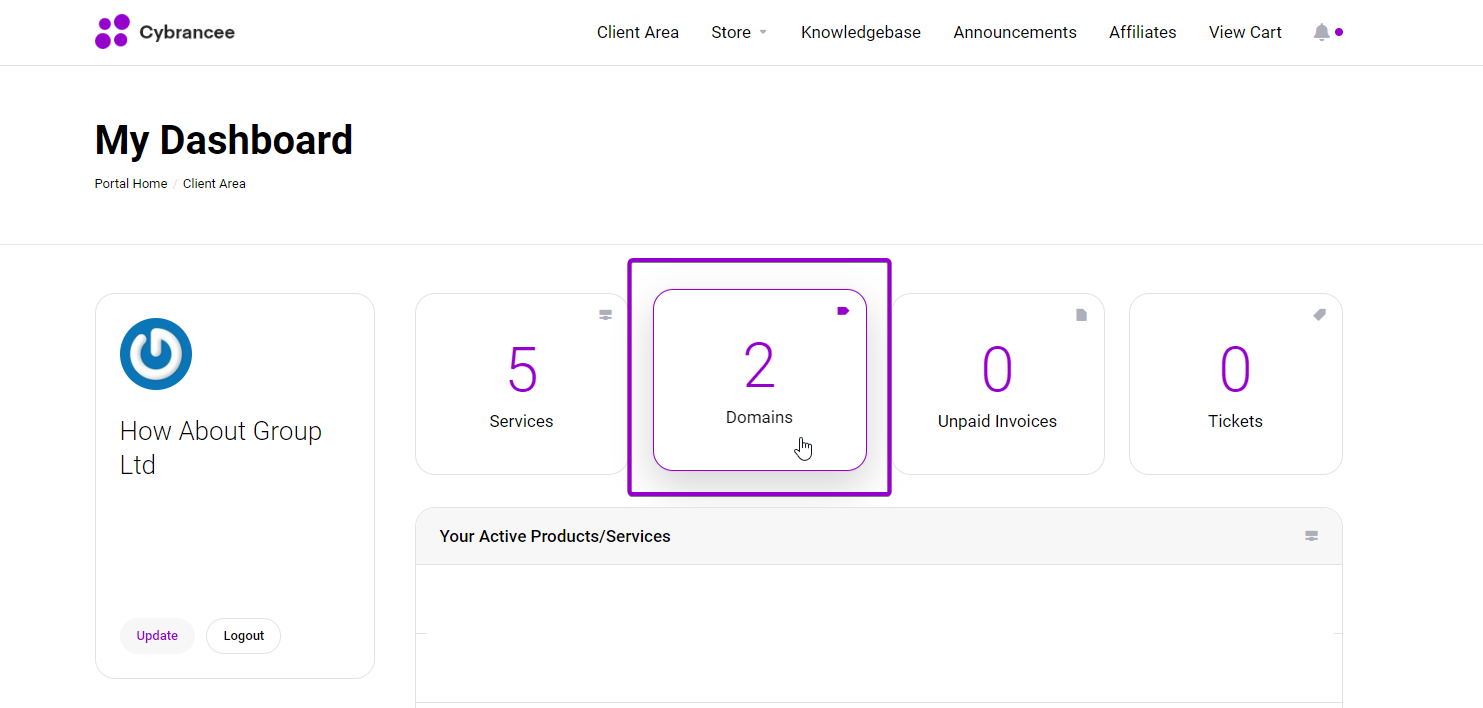Open View Cart
Viewport: 1483px width, 708px height.
(1245, 31)
